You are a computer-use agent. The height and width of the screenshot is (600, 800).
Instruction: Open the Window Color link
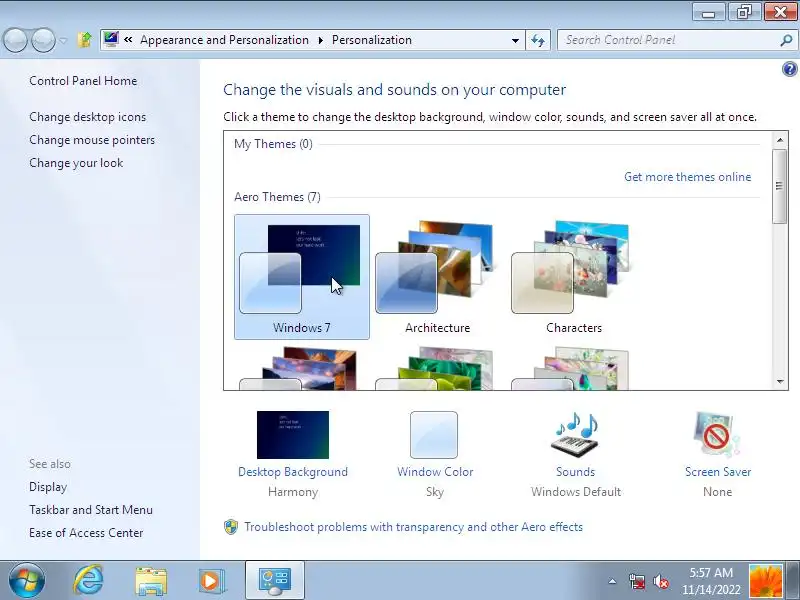[x=435, y=472]
